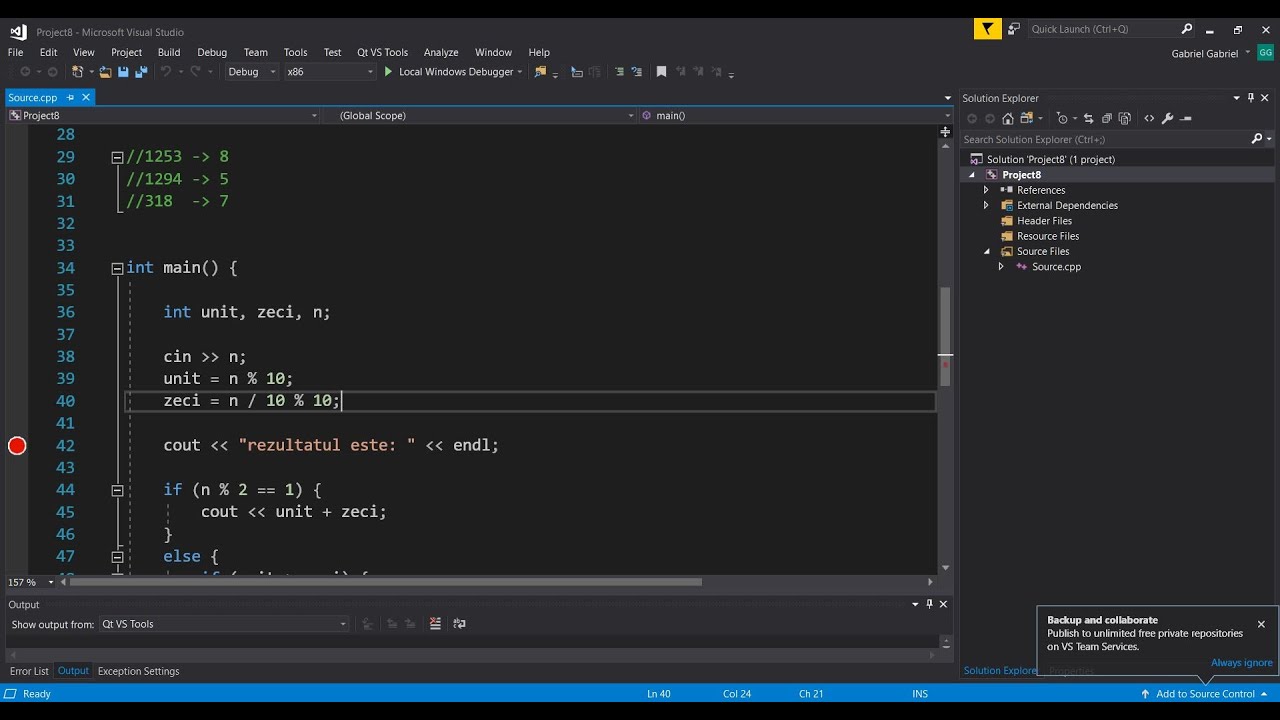Click the Home icon in Solution Explorer
The height and width of the screenshot is (720, 1280).
[x=1008, y=118]
